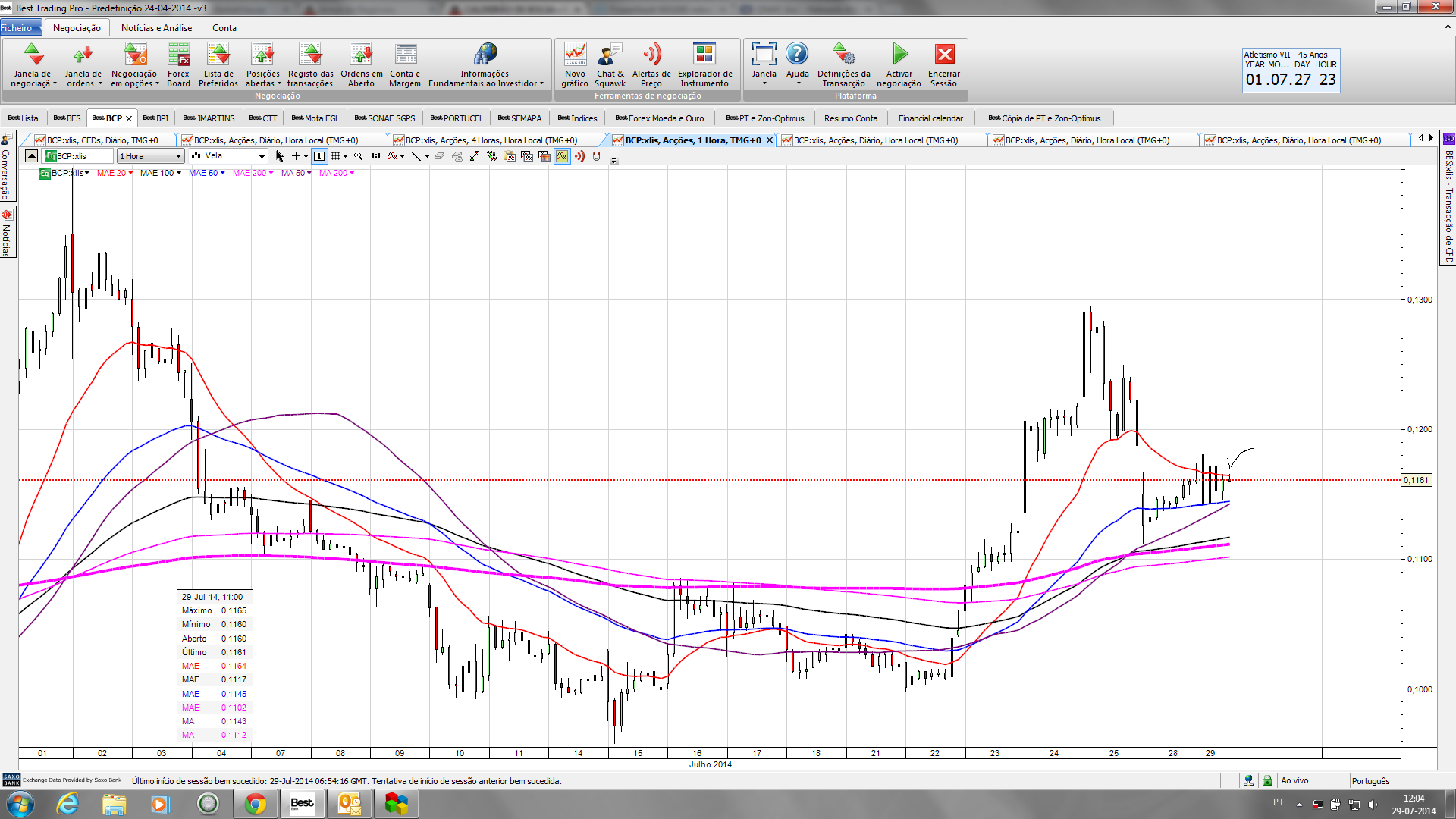Open Explorador de Instrumento
Screen dimensions: 1456x819
704,64
